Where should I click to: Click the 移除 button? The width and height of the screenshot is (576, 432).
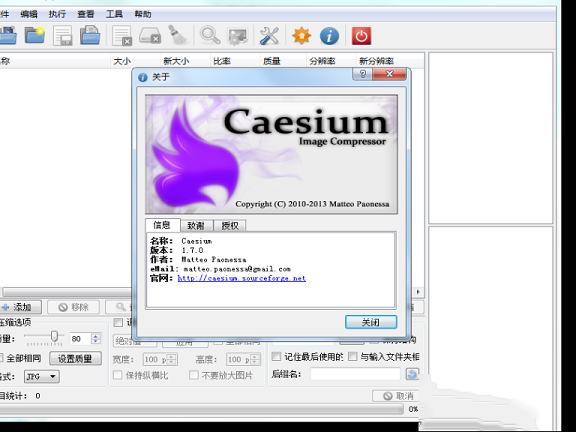[73, 307]
